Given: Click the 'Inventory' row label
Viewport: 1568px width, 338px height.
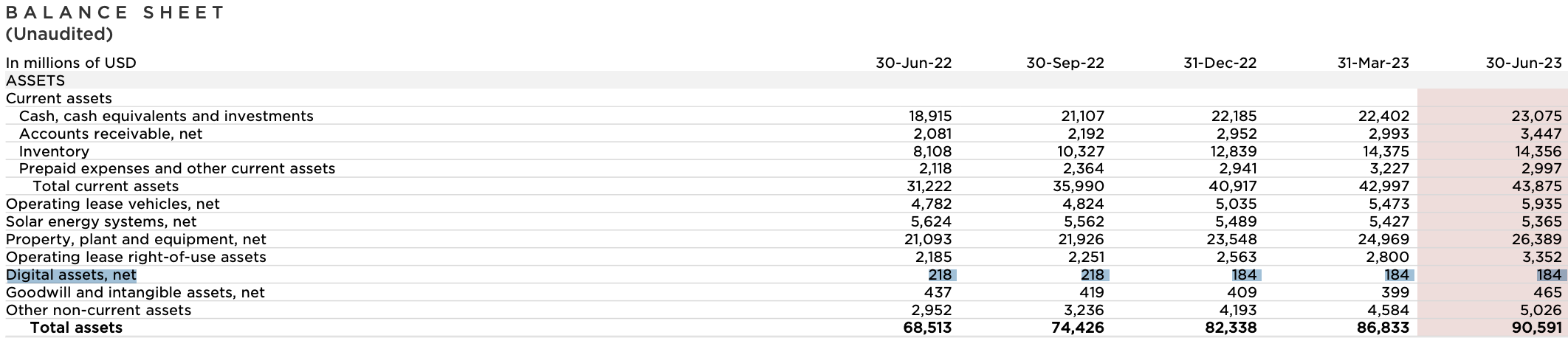Looking at the screenshot, I should click(54, 151).
